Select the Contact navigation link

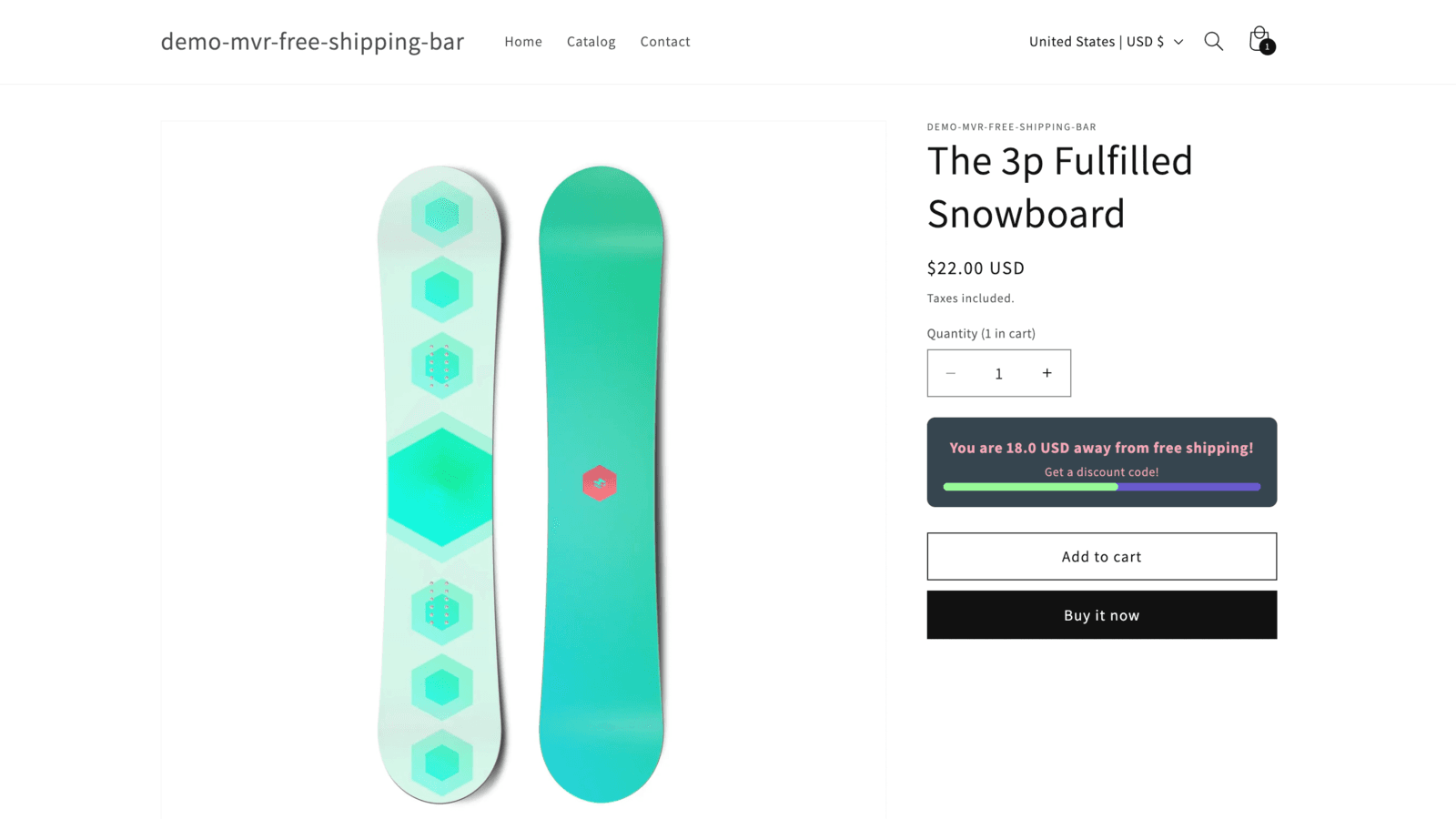[x=665, y=41]
